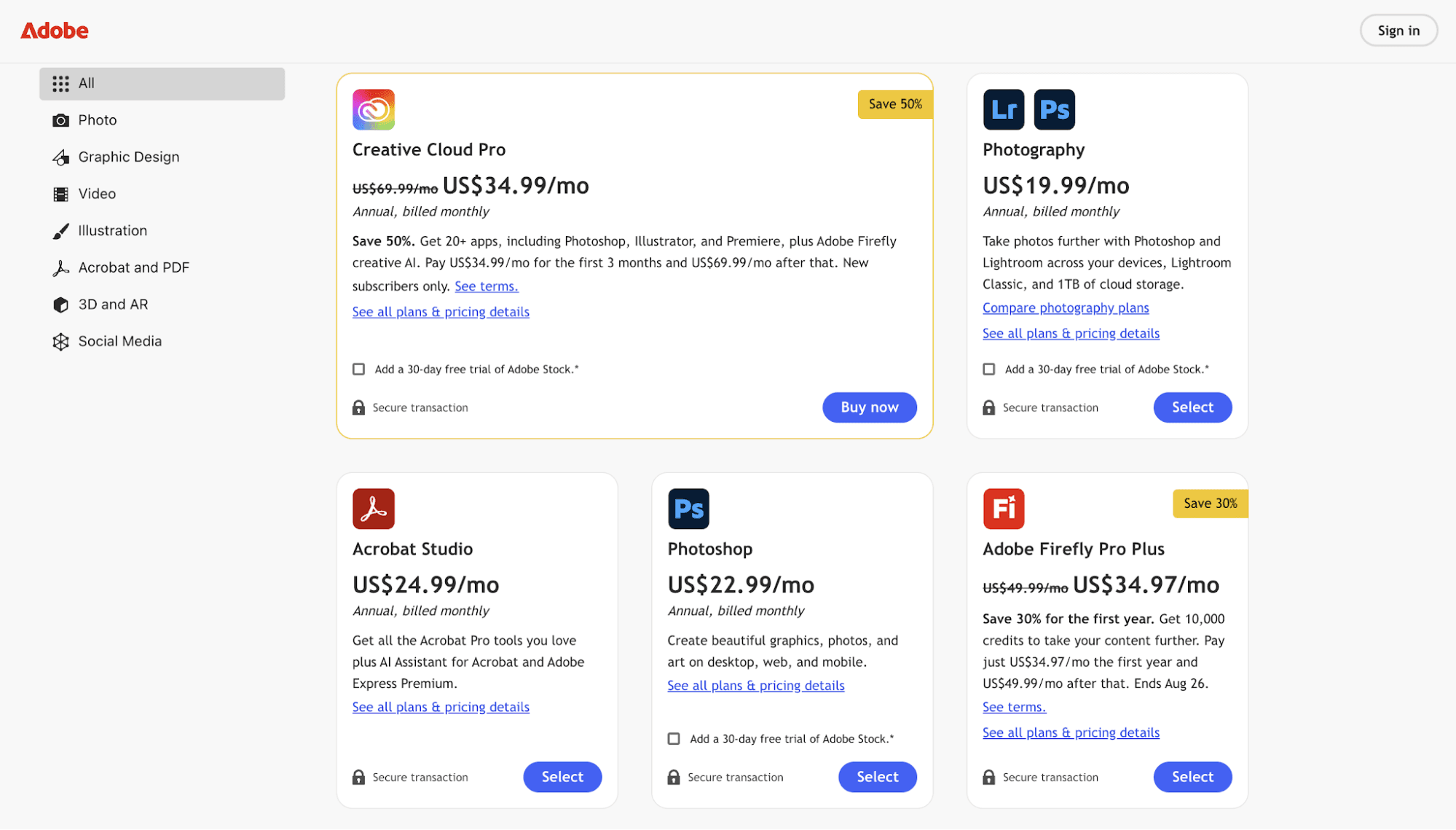Viewport: 1456px width, 830px height.
Task: Click the Adobe Firefly Fi icon
Action: (1004, 509)
